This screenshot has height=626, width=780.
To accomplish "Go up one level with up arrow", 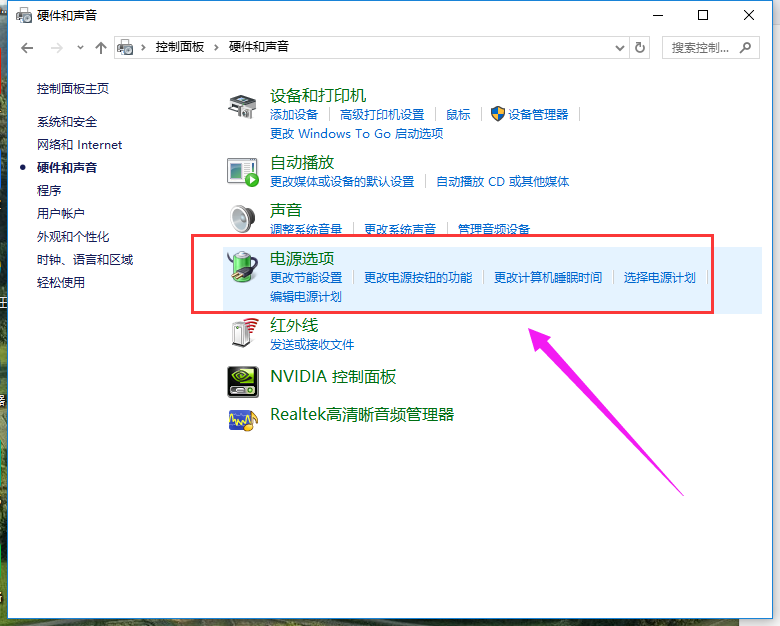I will (x=100, y=47).
